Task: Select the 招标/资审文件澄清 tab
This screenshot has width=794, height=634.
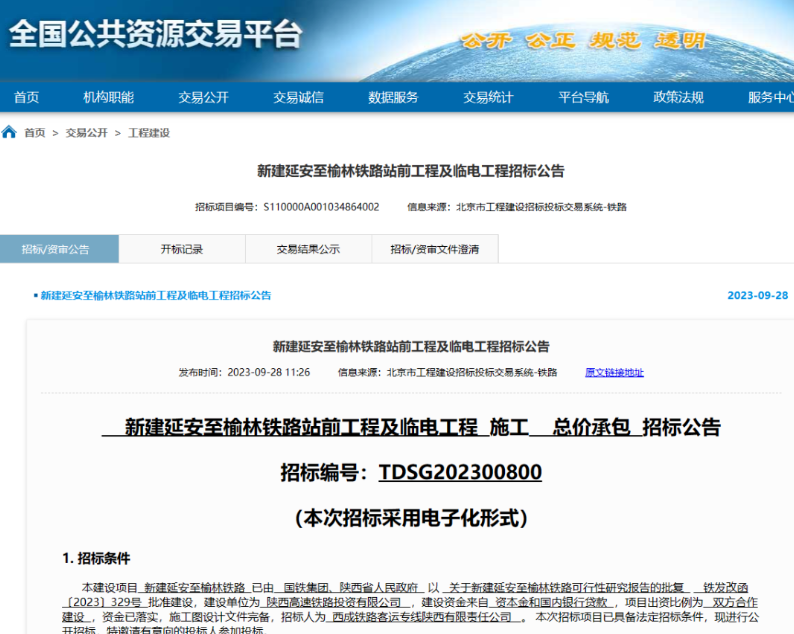Action: (x=434, y=249)
